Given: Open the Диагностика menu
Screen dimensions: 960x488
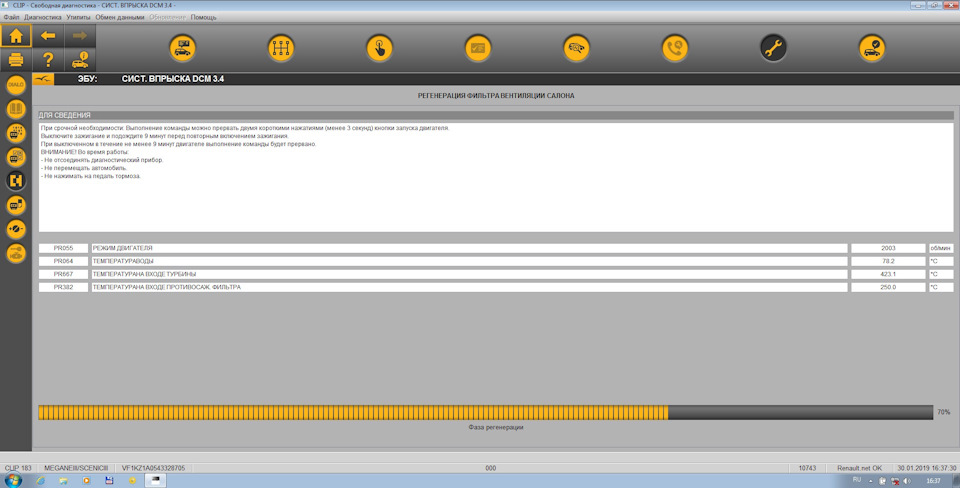Looking at the screenshot, I should (x=43, y=17).
